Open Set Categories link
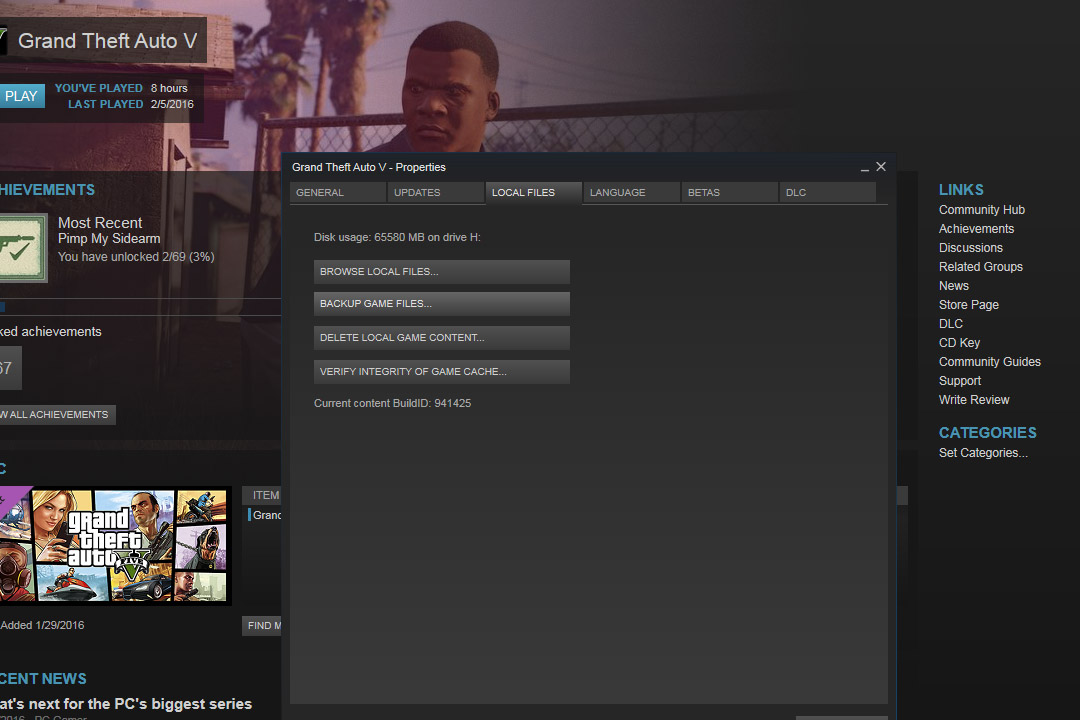The height and width of the screenshot is (720, 1080). click(x=983, y=453)
